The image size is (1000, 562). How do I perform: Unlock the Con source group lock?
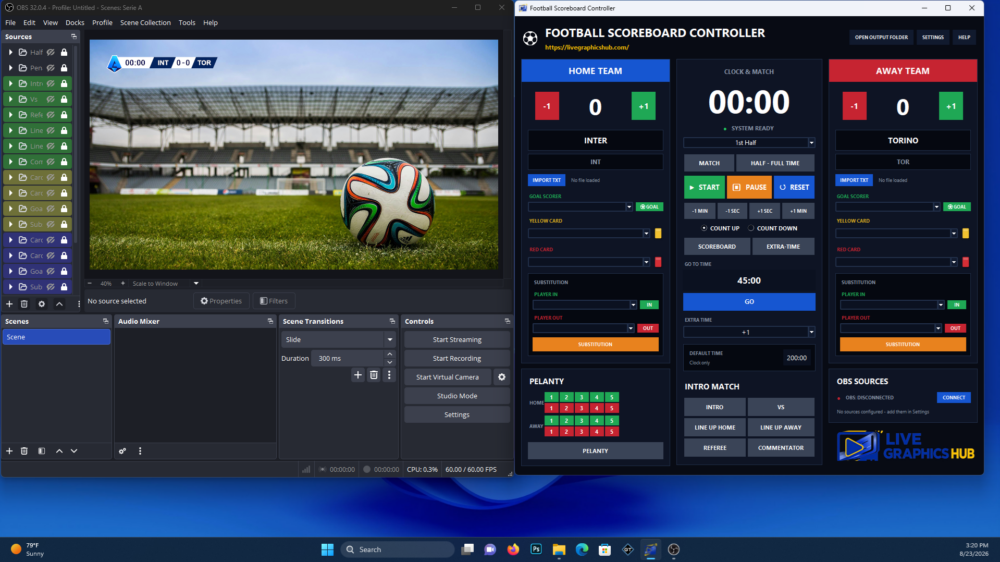coord(64,161)
